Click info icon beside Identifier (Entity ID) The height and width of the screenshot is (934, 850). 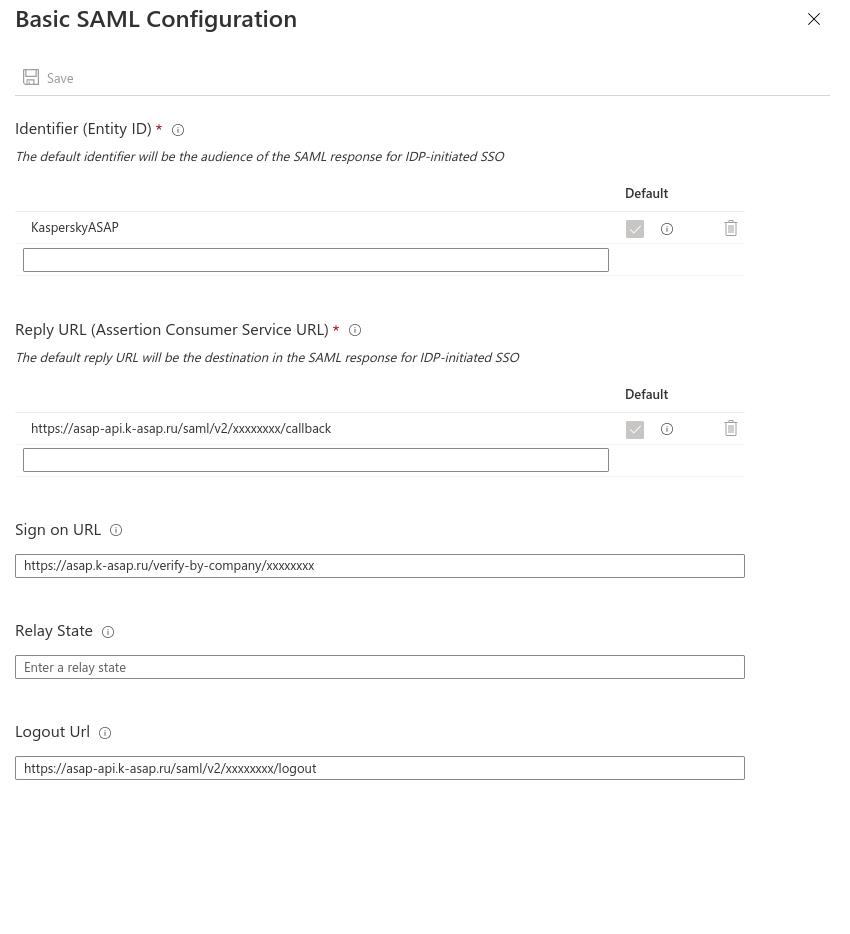coord(178,130)
